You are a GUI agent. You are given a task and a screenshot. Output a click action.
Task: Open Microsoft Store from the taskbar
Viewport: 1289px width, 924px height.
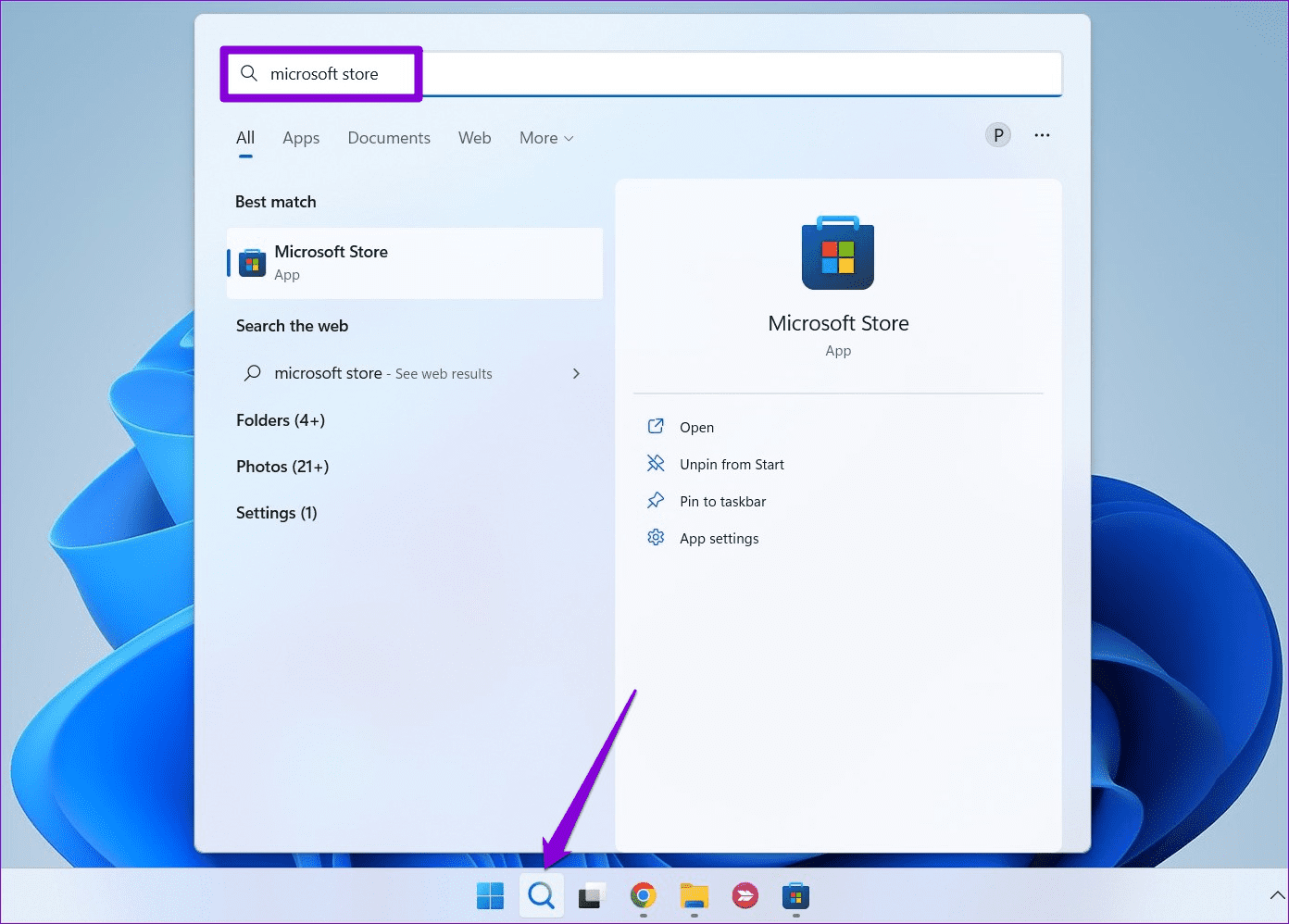click(795, 896)
